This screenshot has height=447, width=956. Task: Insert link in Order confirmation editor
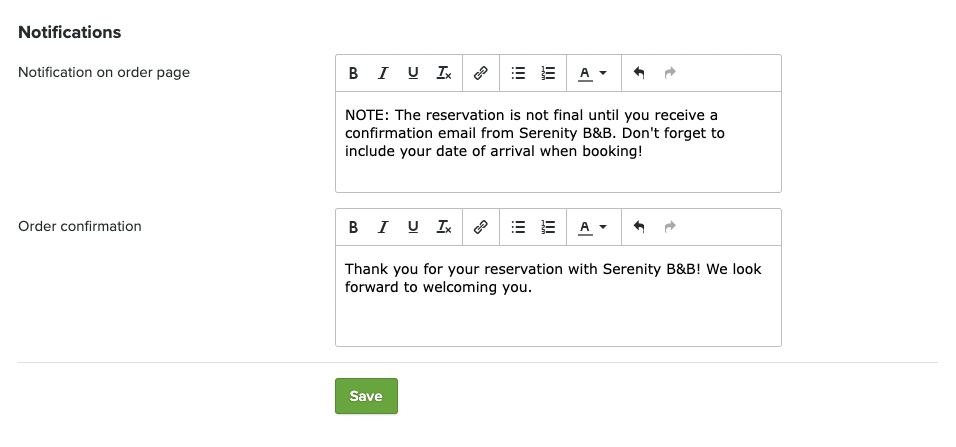pyautogui.click(x=480, y=227)
